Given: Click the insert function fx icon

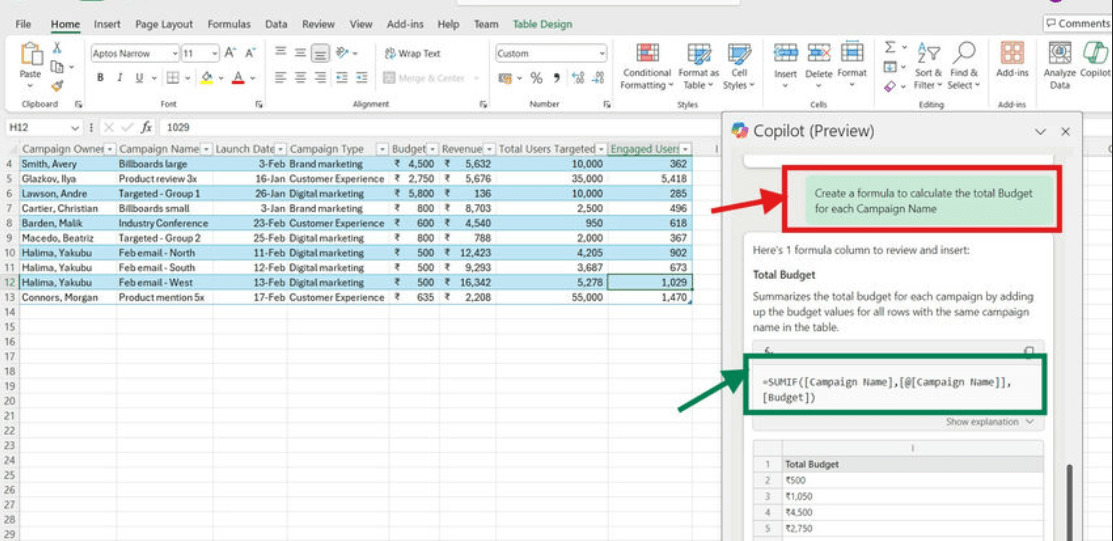Looking at the screenshot, I should point(146,127).
